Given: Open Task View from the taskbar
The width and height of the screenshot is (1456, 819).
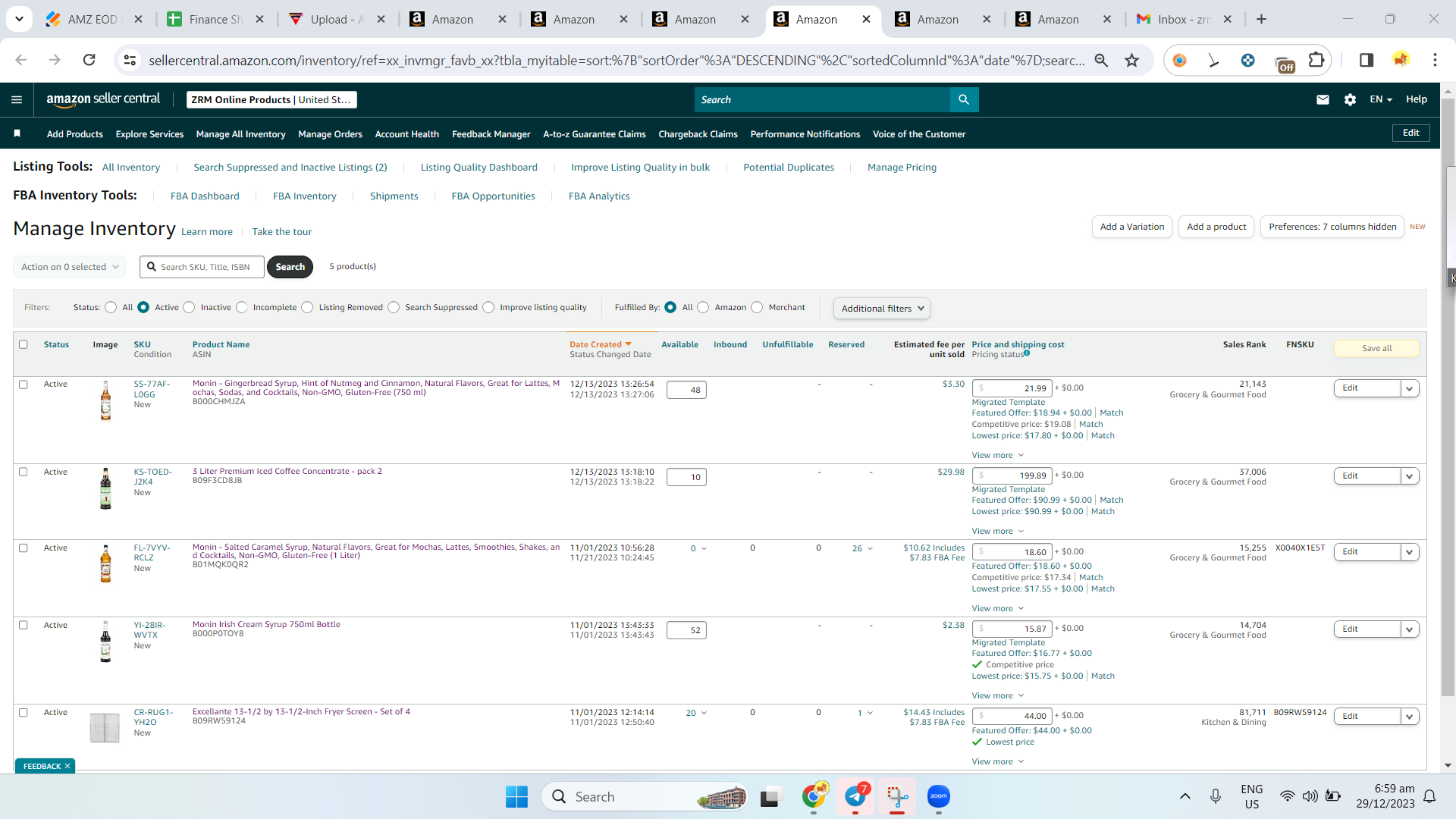Looking at the screenshot, I should [770, 796].
